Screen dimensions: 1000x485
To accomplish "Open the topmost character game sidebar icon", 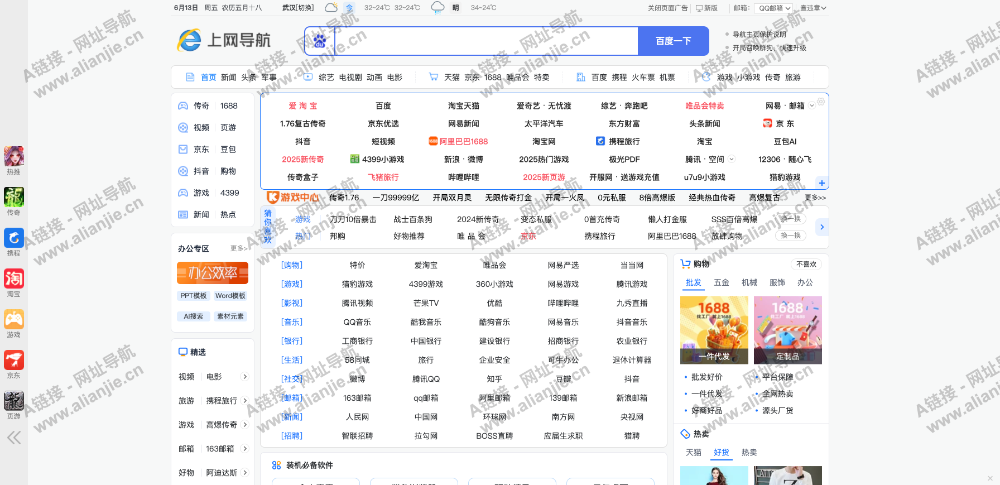I will 14,156.
